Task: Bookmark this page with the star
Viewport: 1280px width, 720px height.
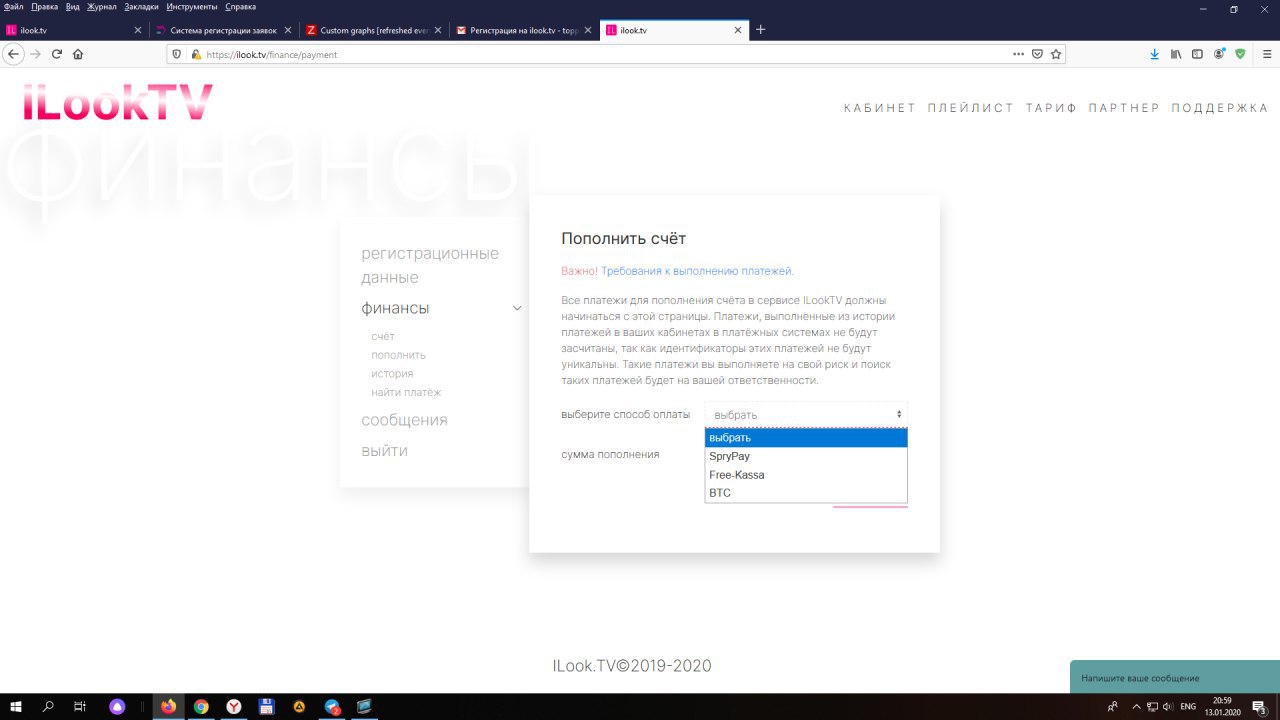Action: pos(1055,54)
